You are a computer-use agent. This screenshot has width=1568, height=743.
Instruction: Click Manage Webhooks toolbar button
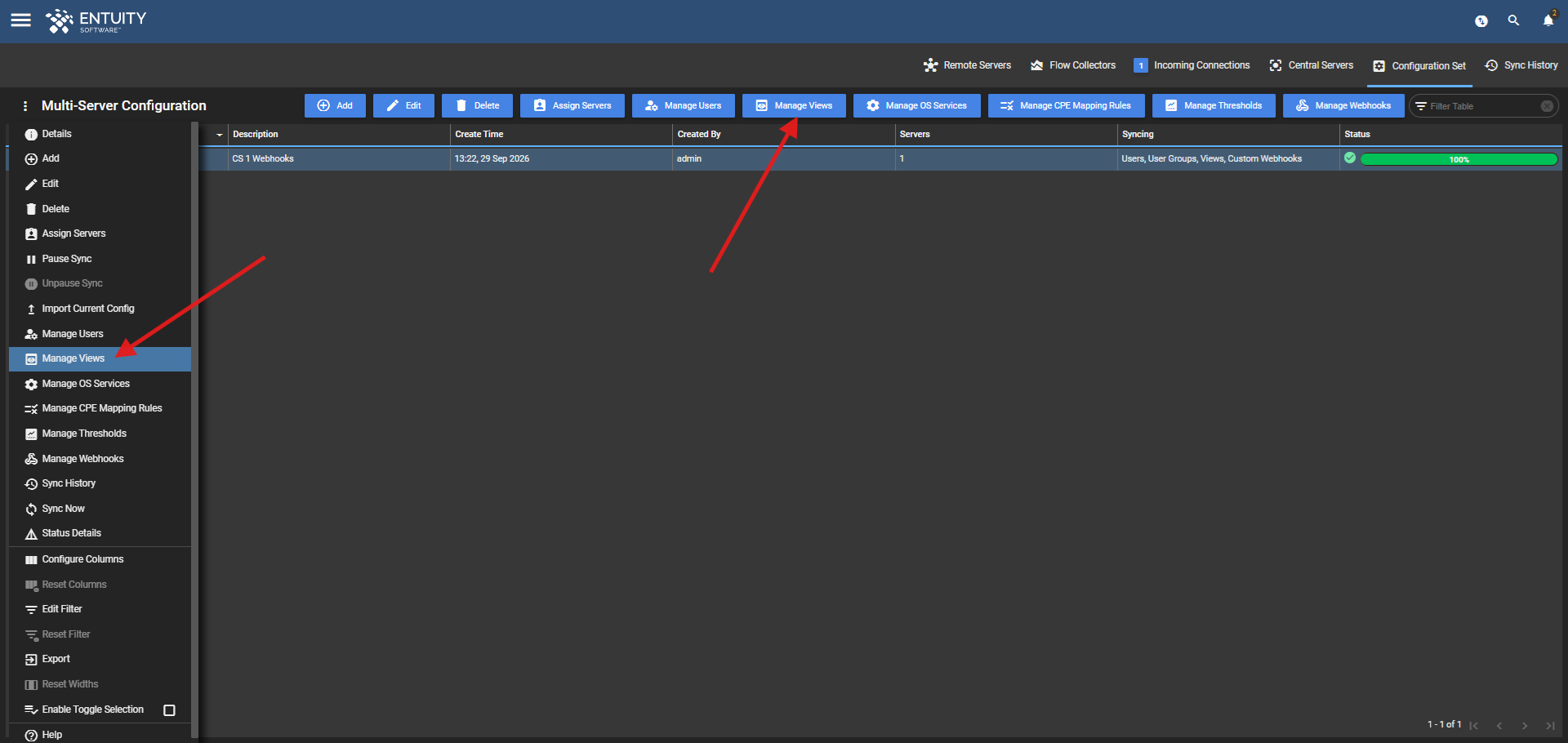1343,105
